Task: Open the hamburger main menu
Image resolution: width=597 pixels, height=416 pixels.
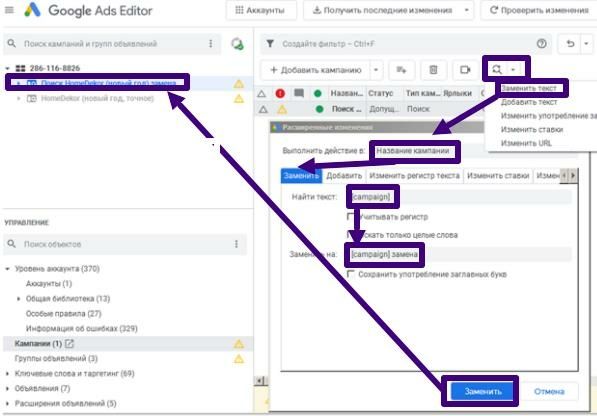Action: pyautogui.click(x=9, y=10)
